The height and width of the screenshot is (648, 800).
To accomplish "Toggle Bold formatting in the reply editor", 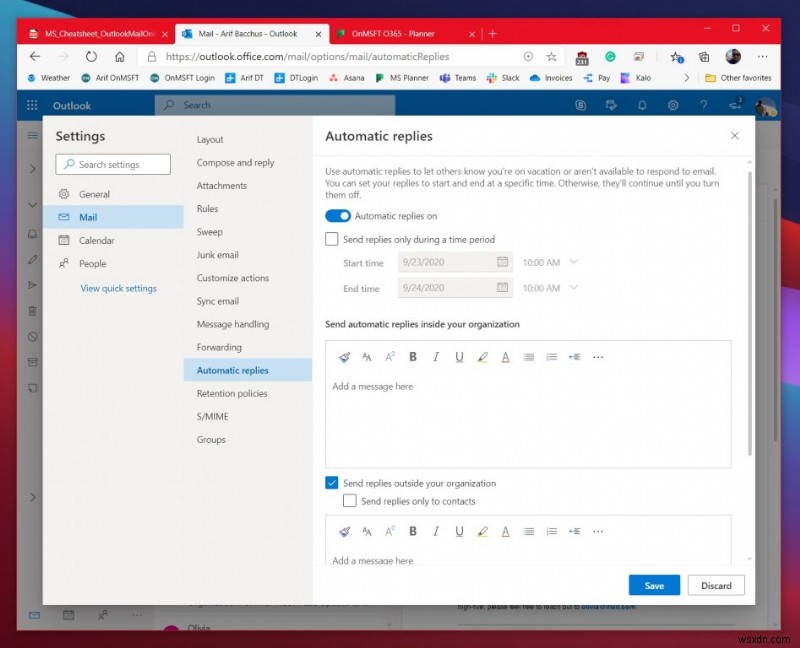I will point(413,357).
